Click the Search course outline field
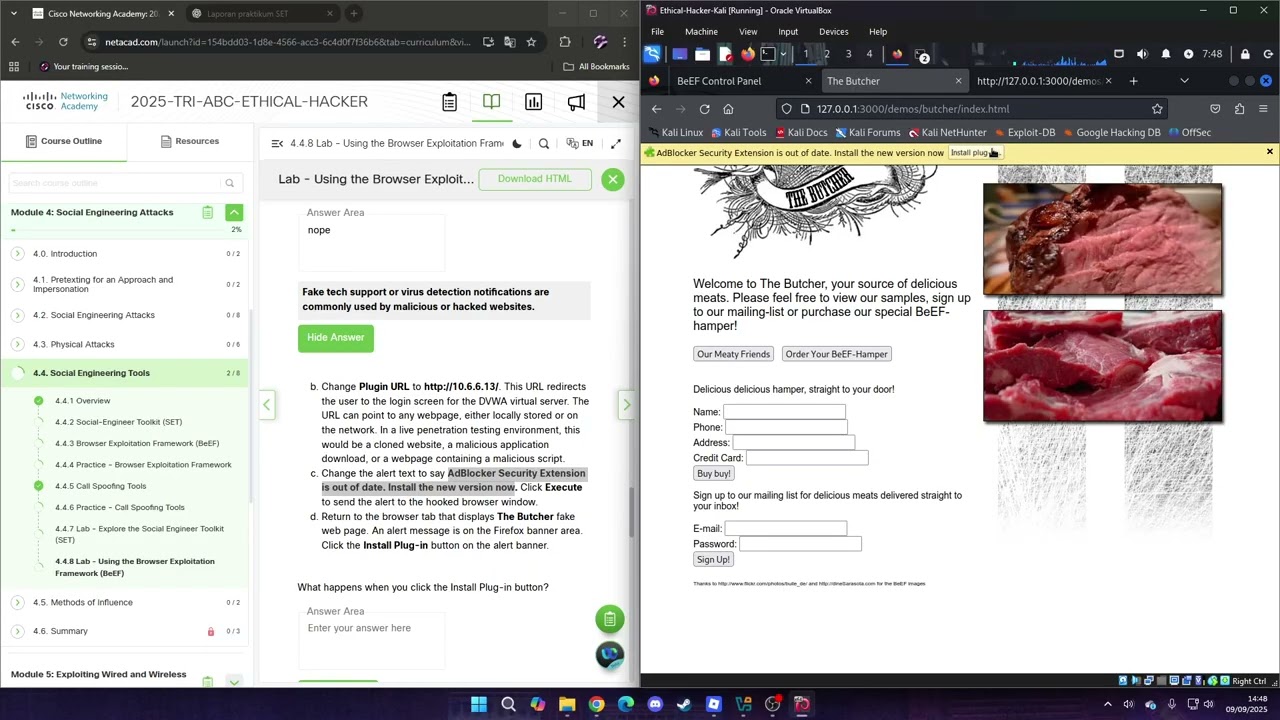 (x=124, y=183)
